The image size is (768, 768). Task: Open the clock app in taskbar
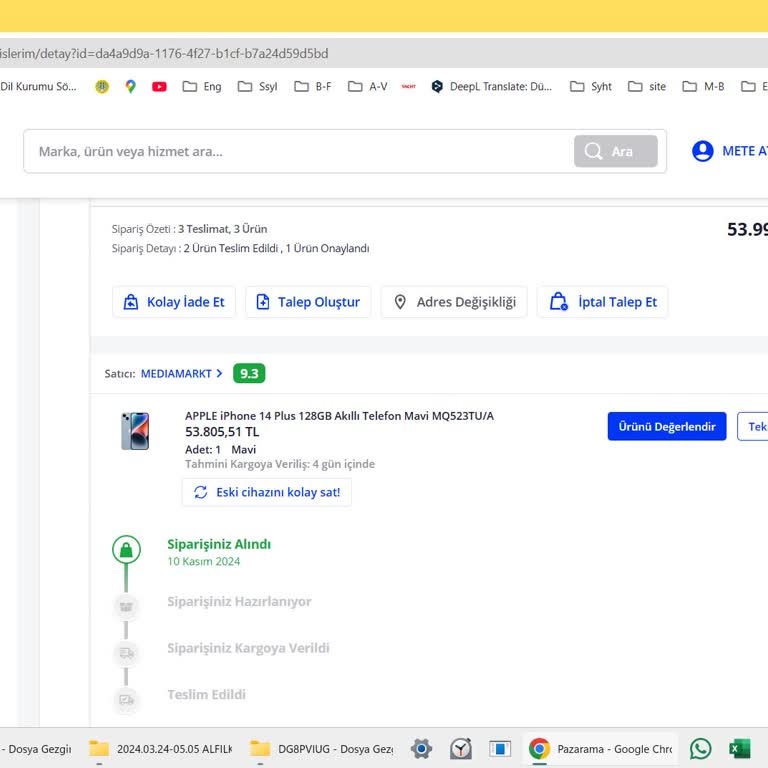pos(461,748)
